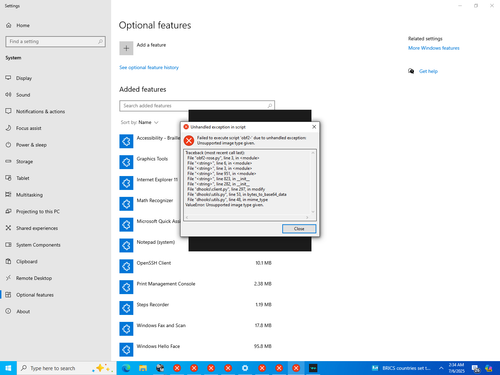Screen dimensions: 500x375
Task: Click the 95.8 MB size value
Action: point(263,346)
